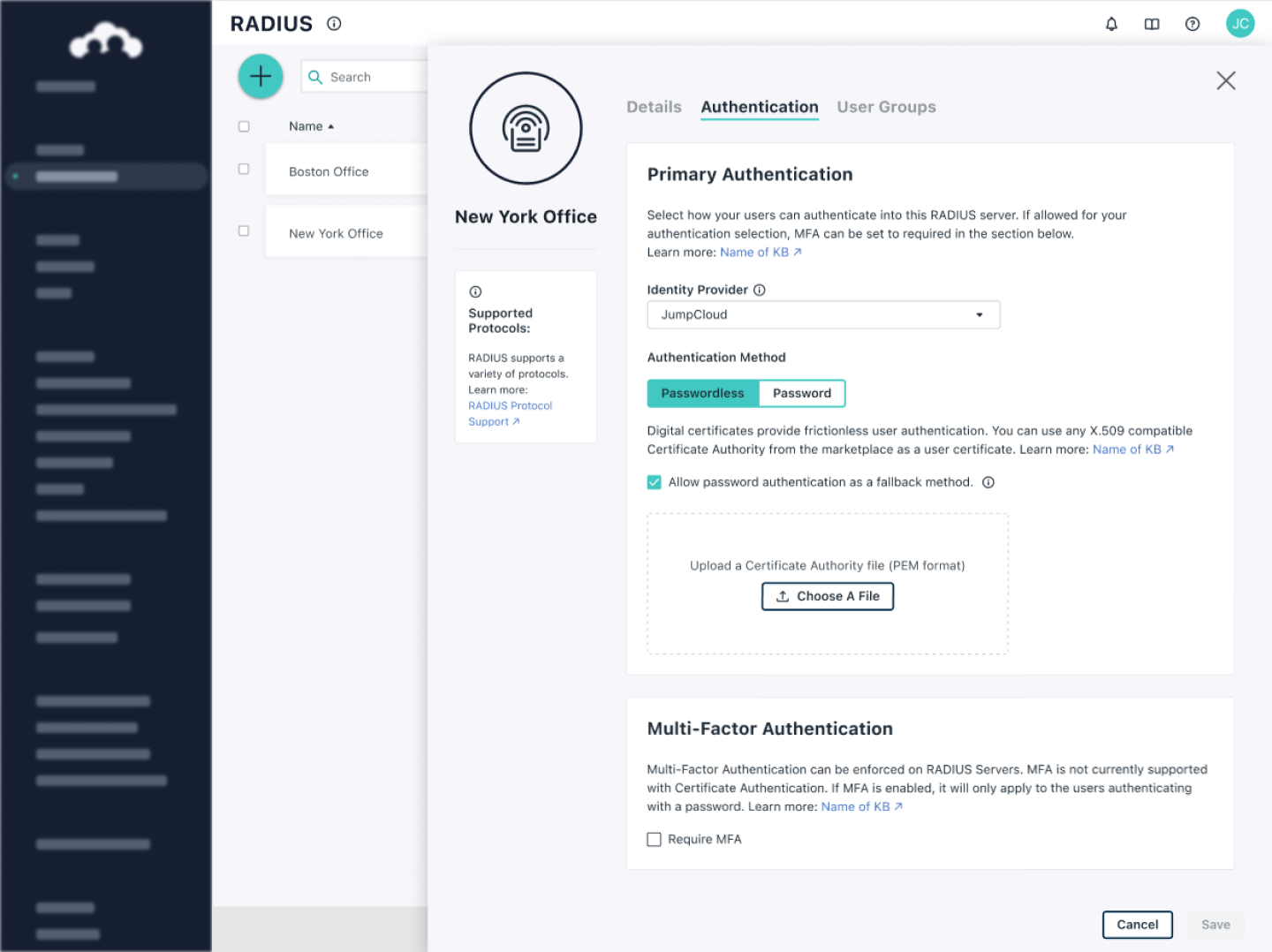Enable the Require MFA checkbox
Screen dimensions: 1272x952
pyautogui.click(x=654, y=839)
